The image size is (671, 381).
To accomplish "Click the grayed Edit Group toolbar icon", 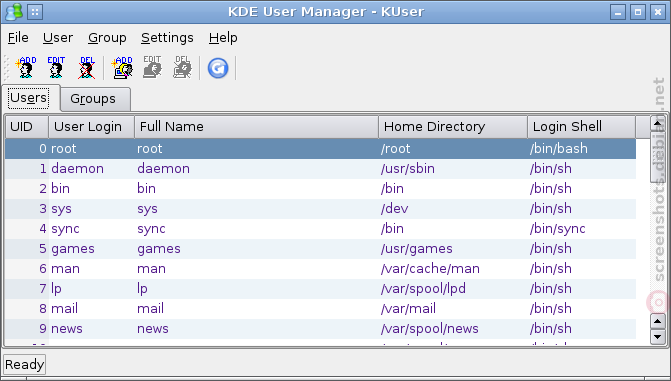I will (152, 68).
